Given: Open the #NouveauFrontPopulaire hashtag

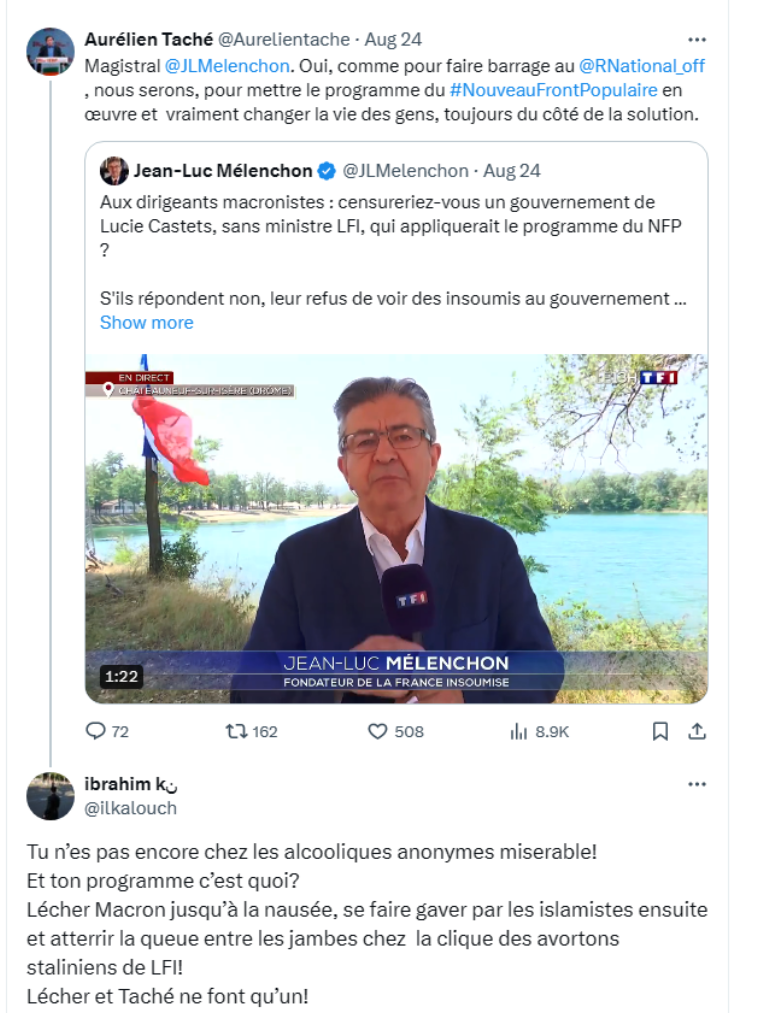Looking at the screenshot, I should 553,90.
